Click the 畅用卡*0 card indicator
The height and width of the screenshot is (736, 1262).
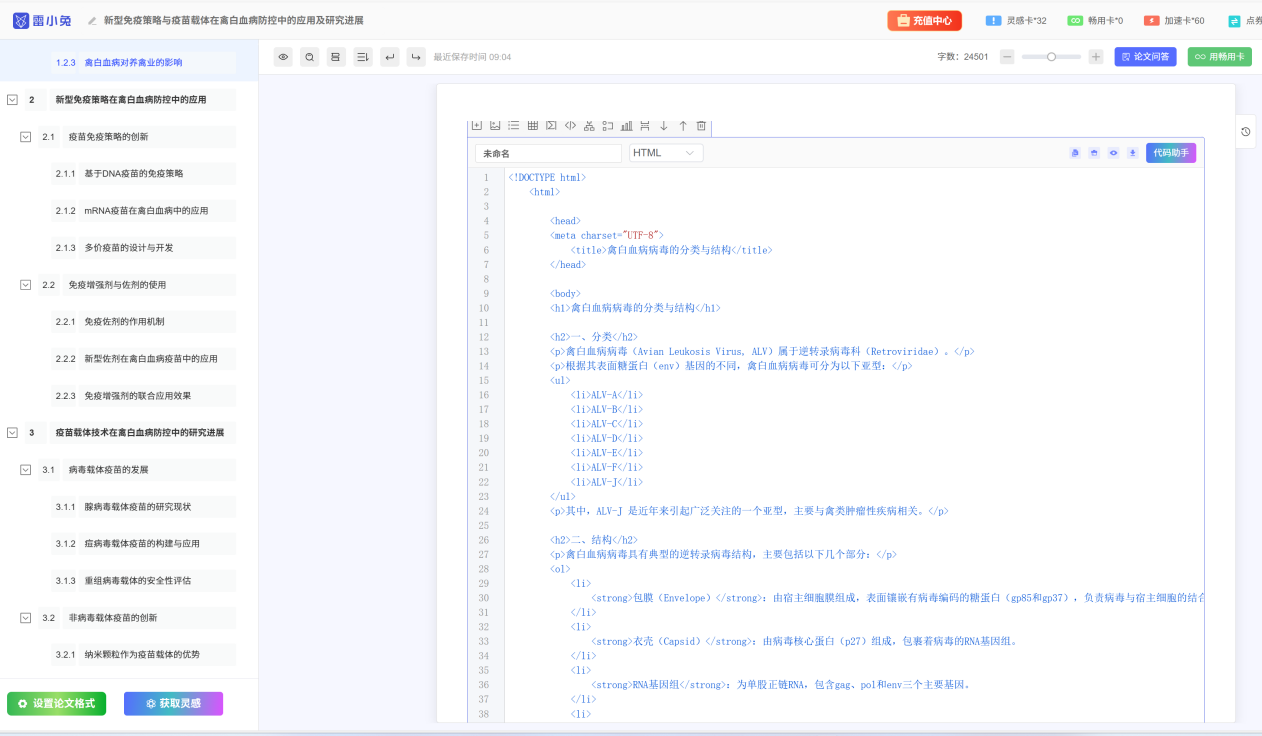pyautogui.click(x=1095, y=20)
